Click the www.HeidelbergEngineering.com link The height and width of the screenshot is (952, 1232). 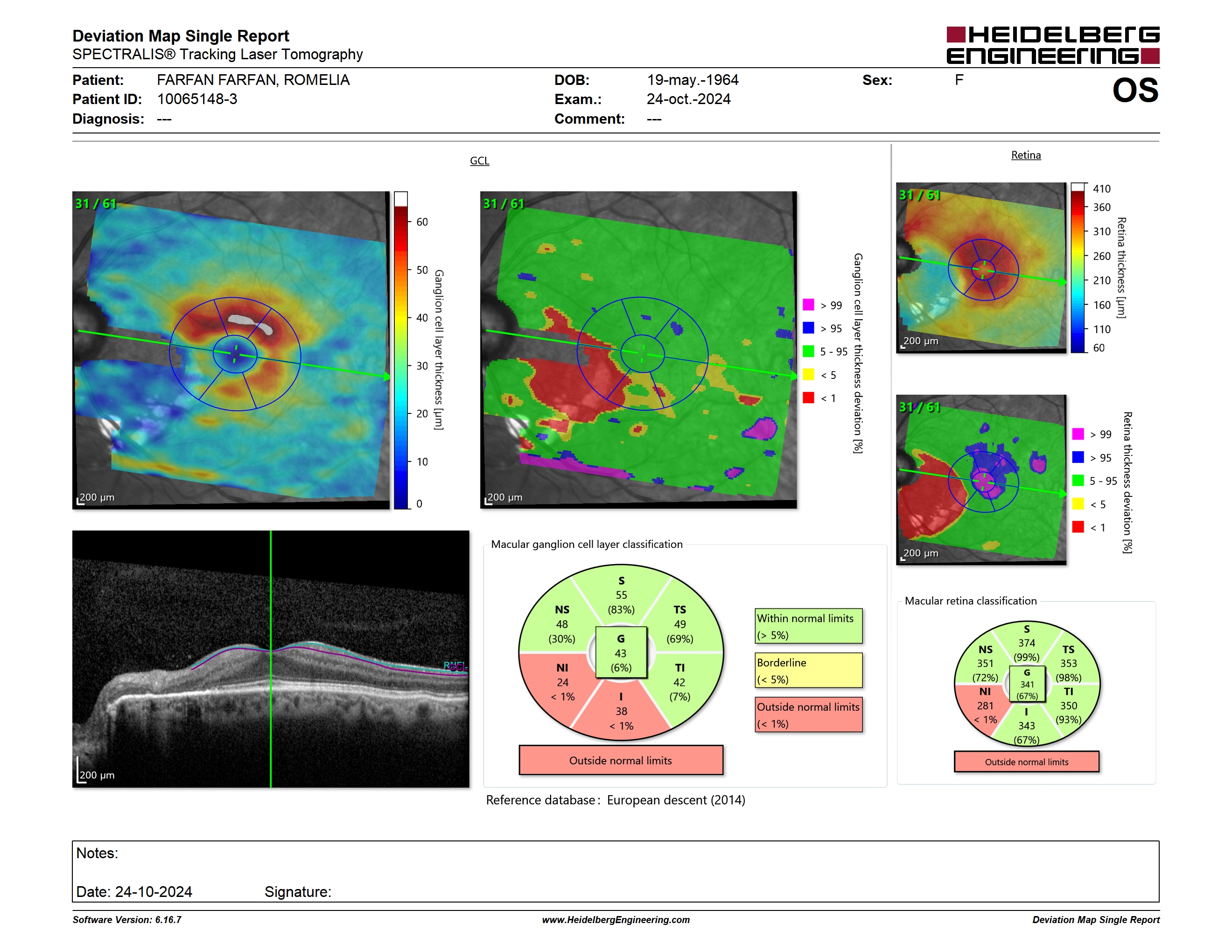click(x=616, y=920)
